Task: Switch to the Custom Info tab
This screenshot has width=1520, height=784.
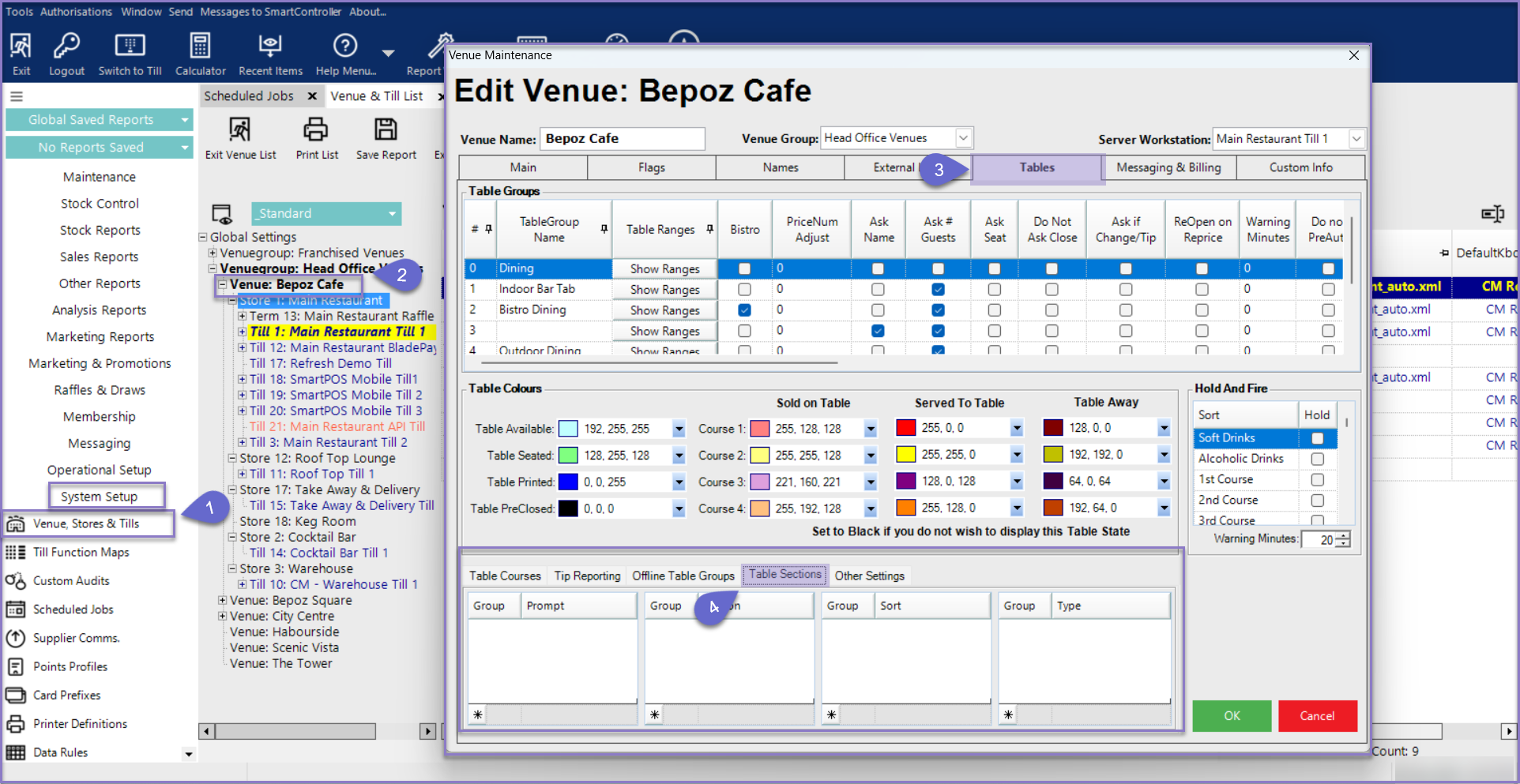Action: pyautogui.click(x=1300, y=167)
